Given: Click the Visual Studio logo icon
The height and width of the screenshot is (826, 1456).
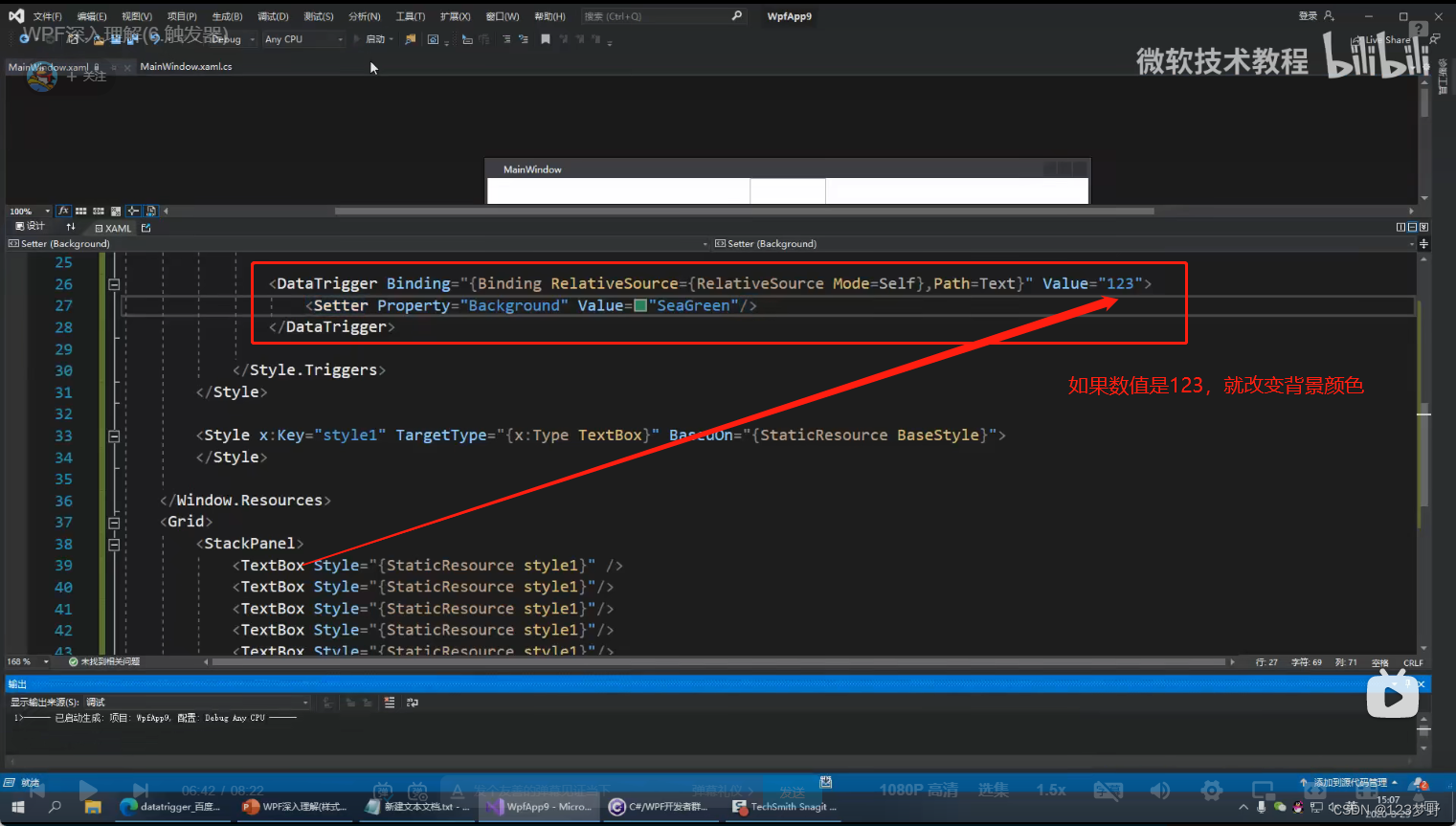Looking at the screenshot, I should (16, 15).
